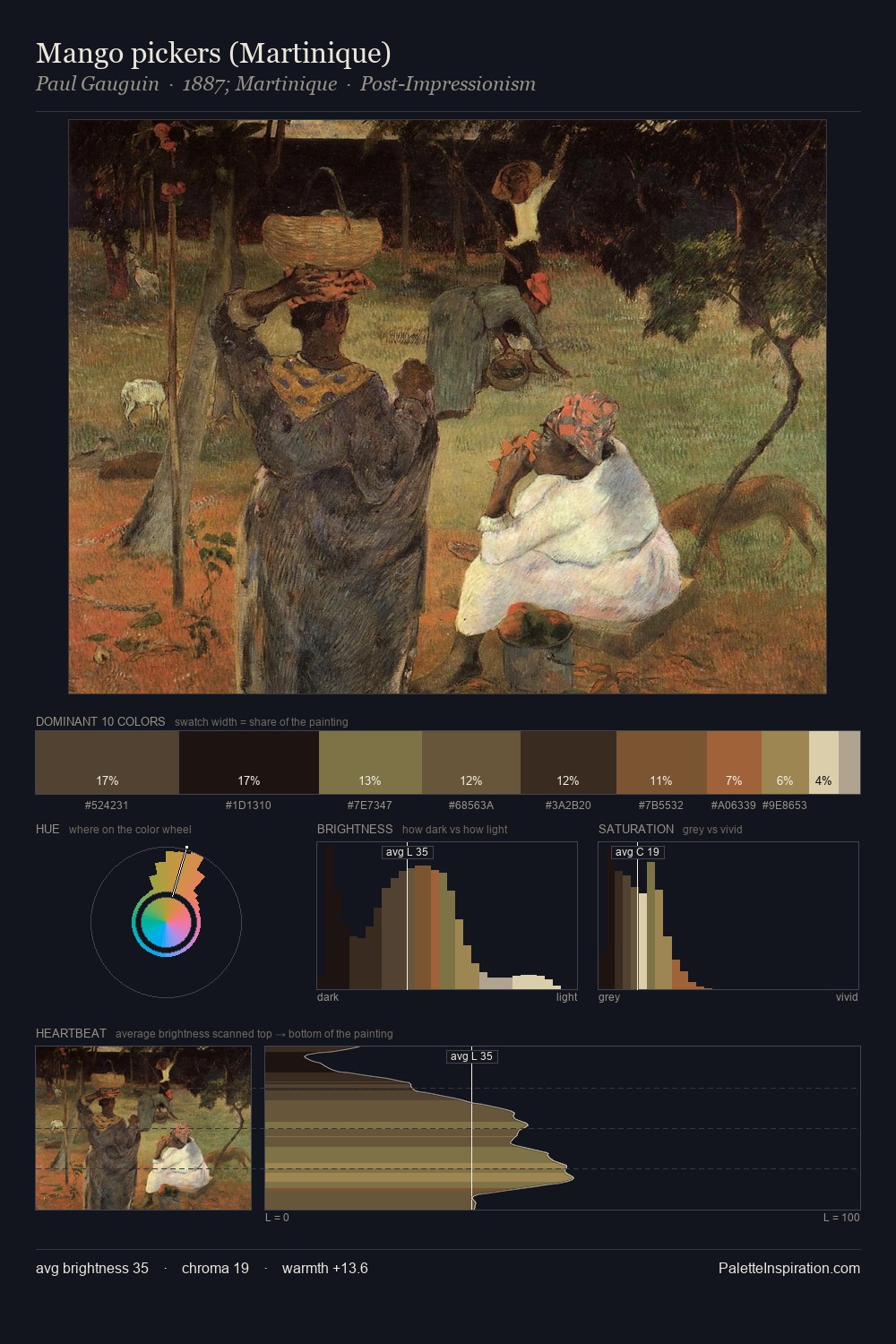Click the title "Mango pickers (Martinique)"
The height and width of the screenshot is (1344, 896).
(x=213, y=53)
